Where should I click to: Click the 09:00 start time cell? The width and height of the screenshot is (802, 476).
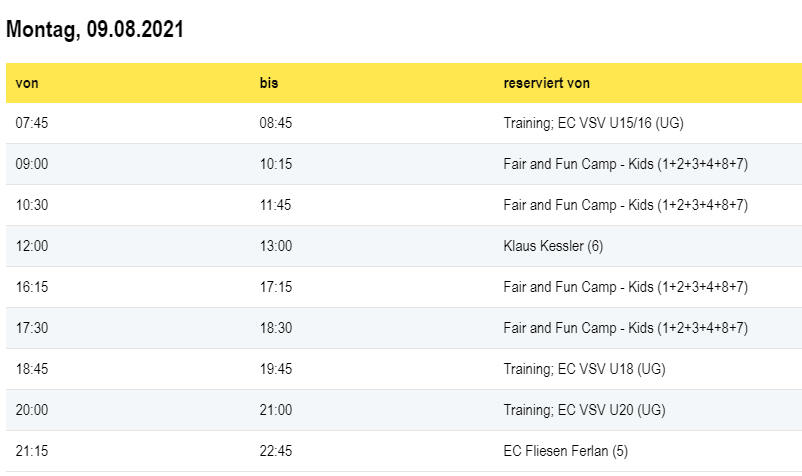click(x=32, y=164)
